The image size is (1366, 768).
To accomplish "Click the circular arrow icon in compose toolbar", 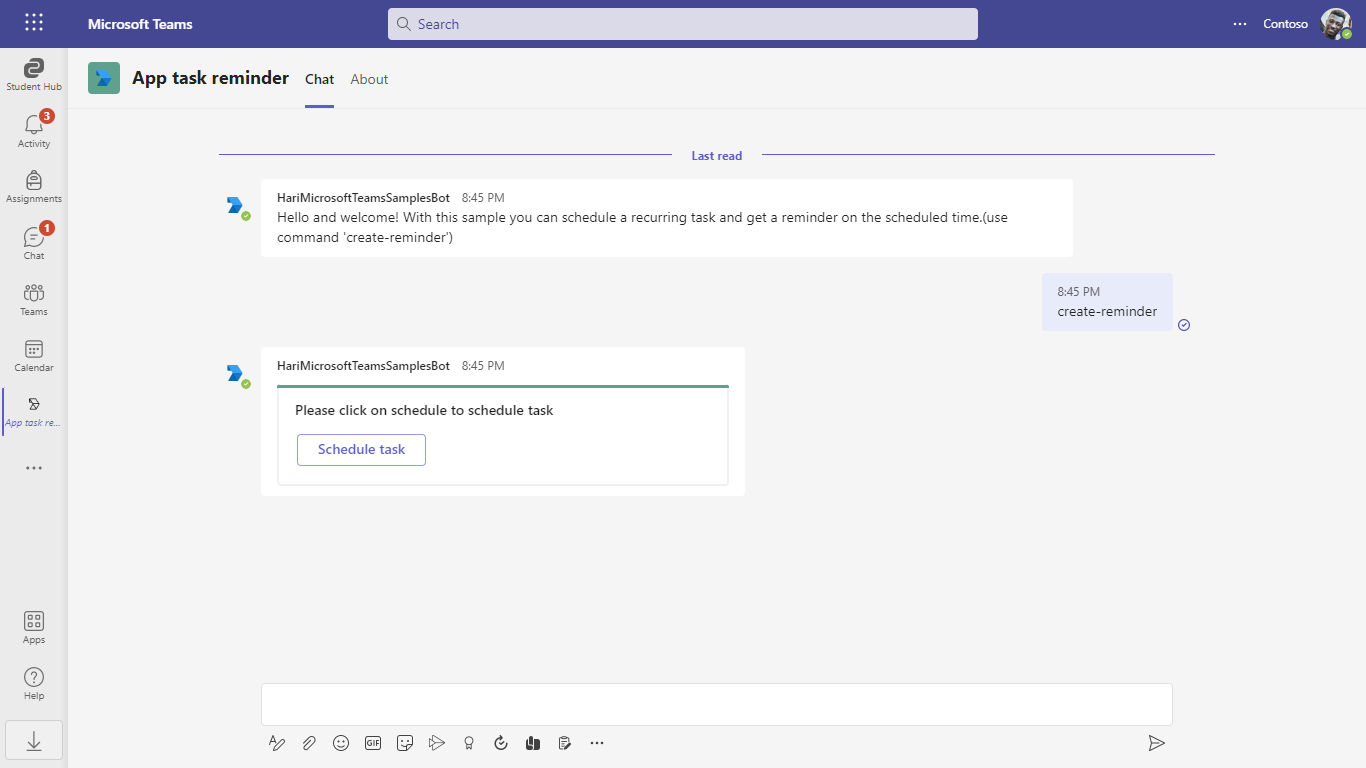I will click(x=501, y=743).
